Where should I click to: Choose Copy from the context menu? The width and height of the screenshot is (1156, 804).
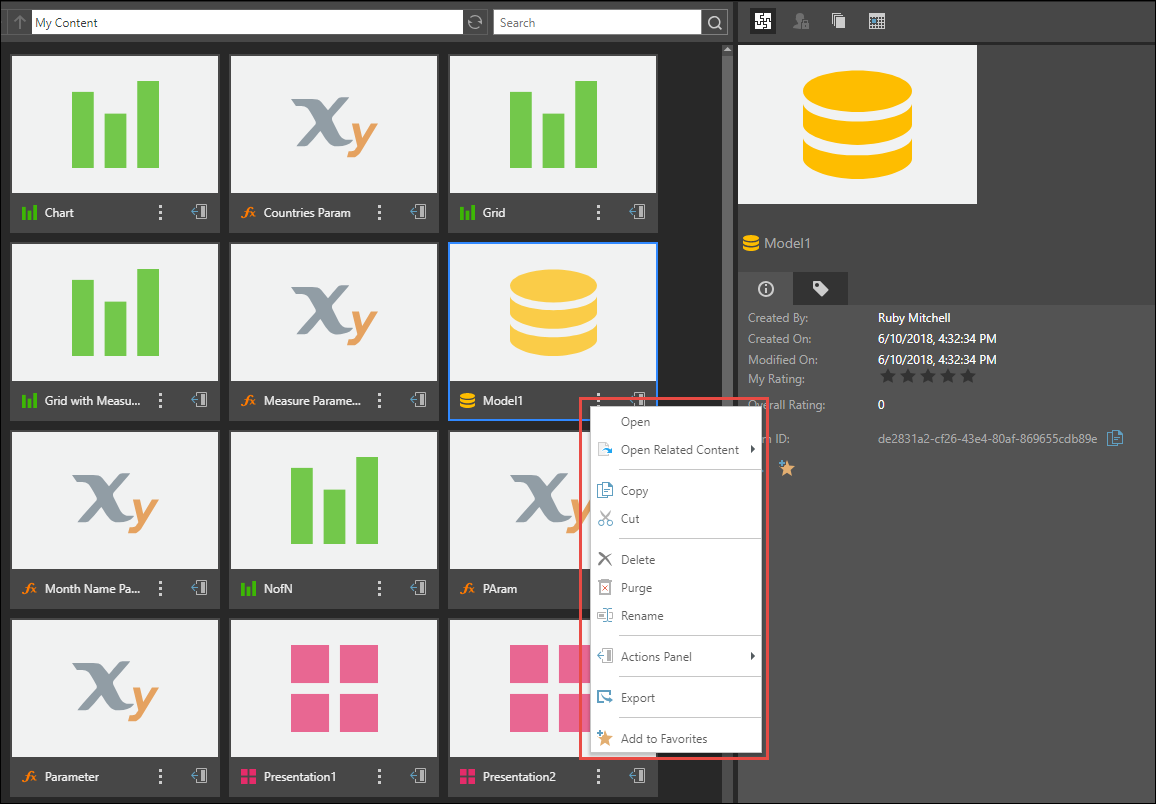point(634,491)
